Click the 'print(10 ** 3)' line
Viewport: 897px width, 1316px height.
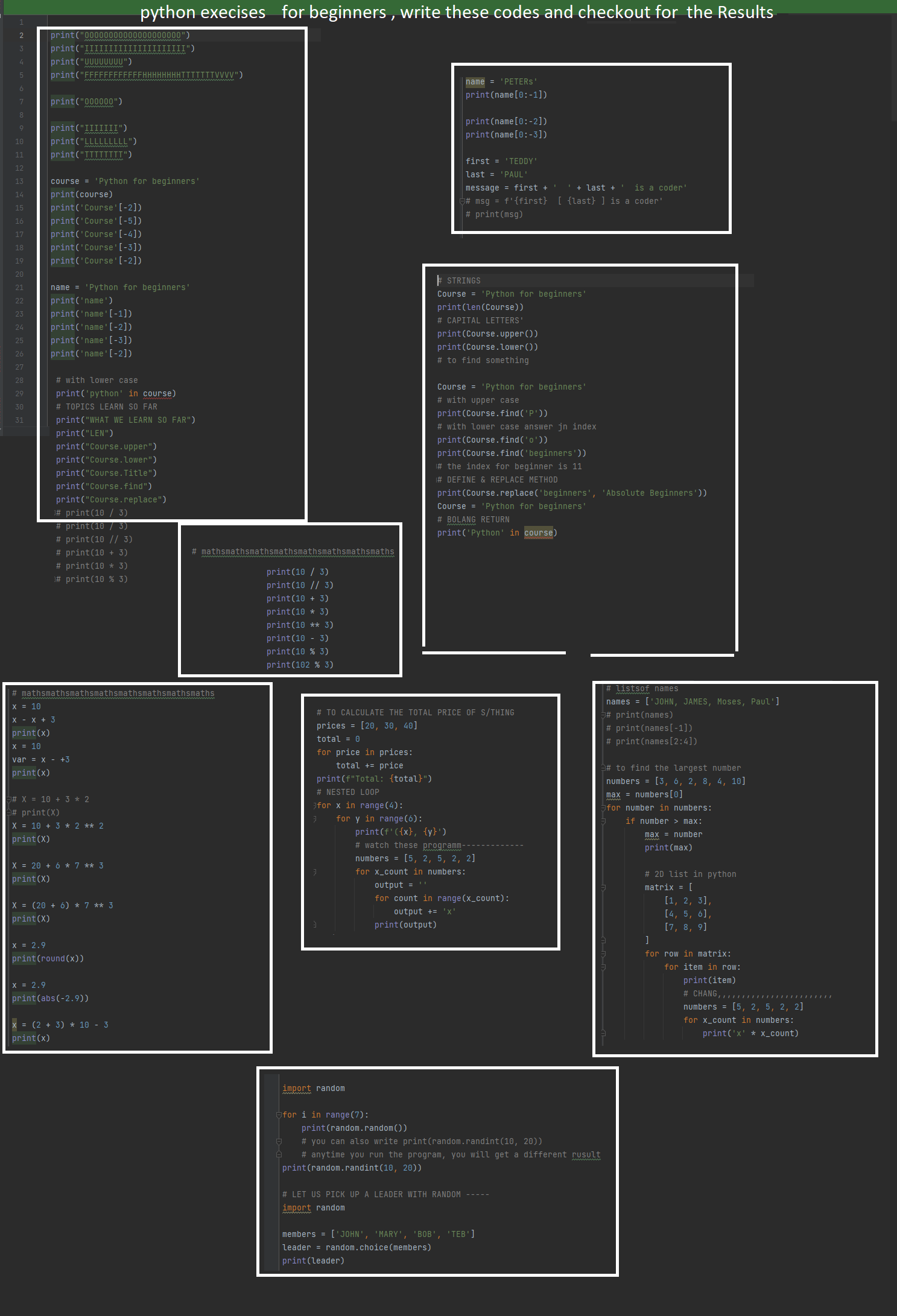click(299, 625)
